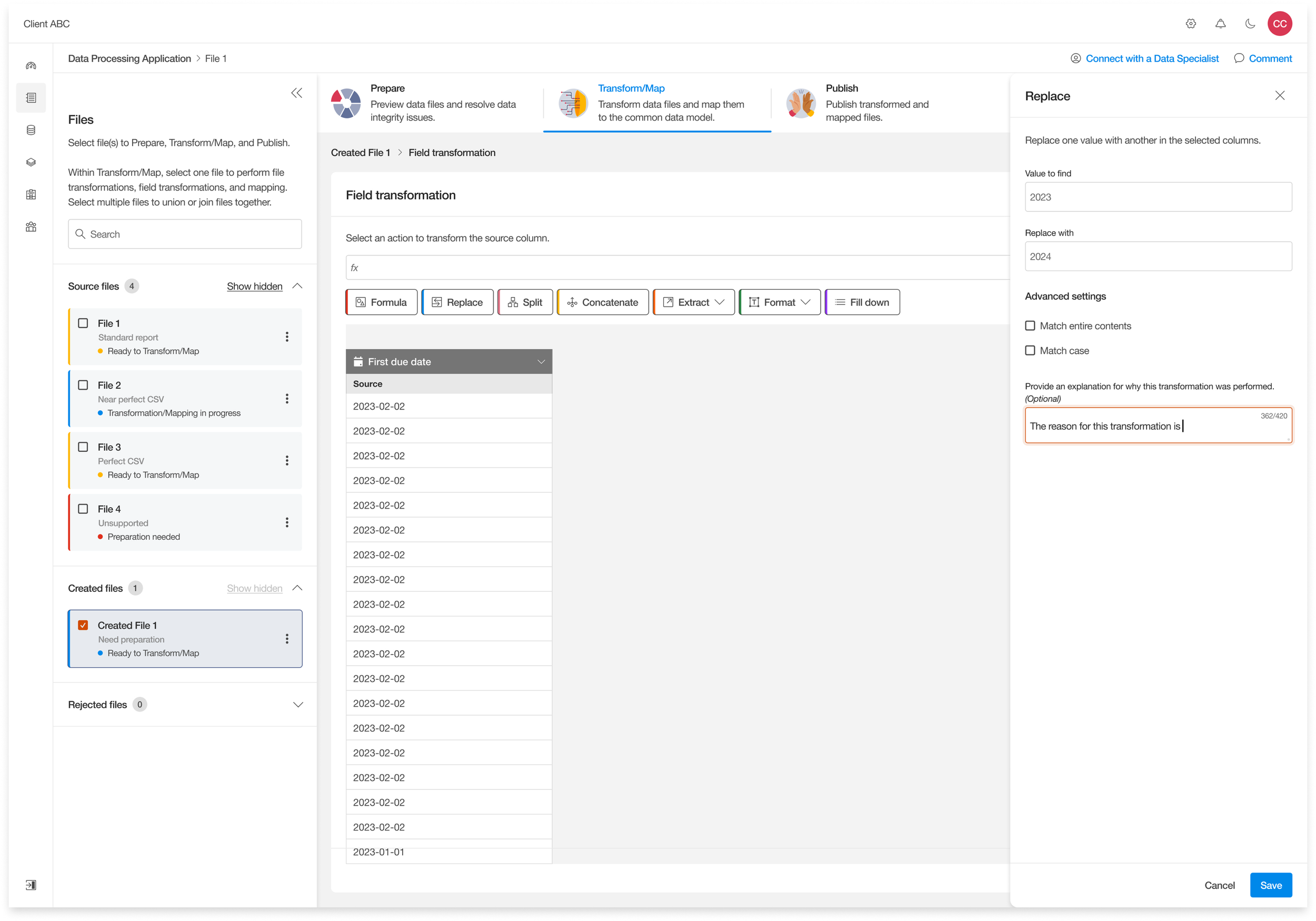Enable Match entire contents checkbox

click(x=1030, y=326)
